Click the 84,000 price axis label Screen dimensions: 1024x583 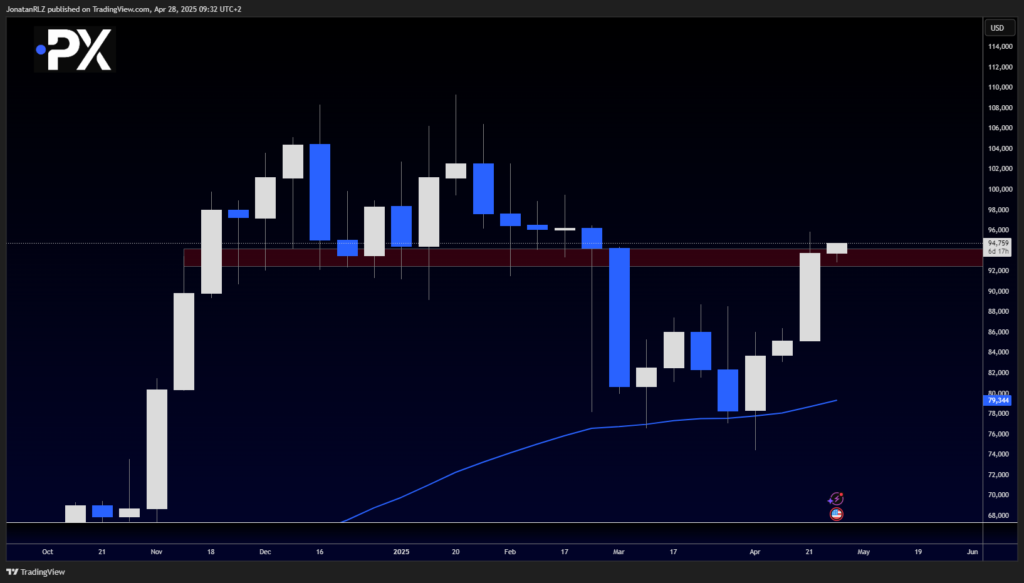tap(1000, 352)
